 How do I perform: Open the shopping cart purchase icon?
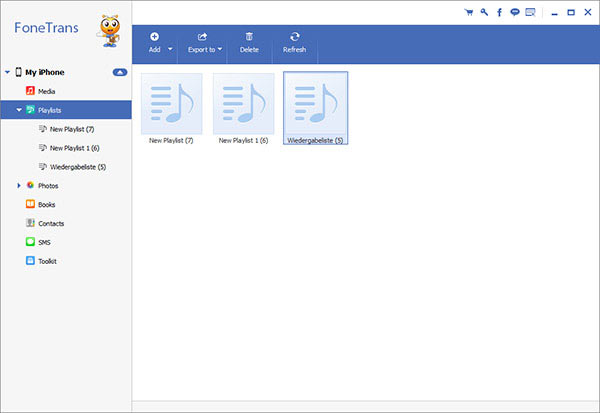pos(468,12)
